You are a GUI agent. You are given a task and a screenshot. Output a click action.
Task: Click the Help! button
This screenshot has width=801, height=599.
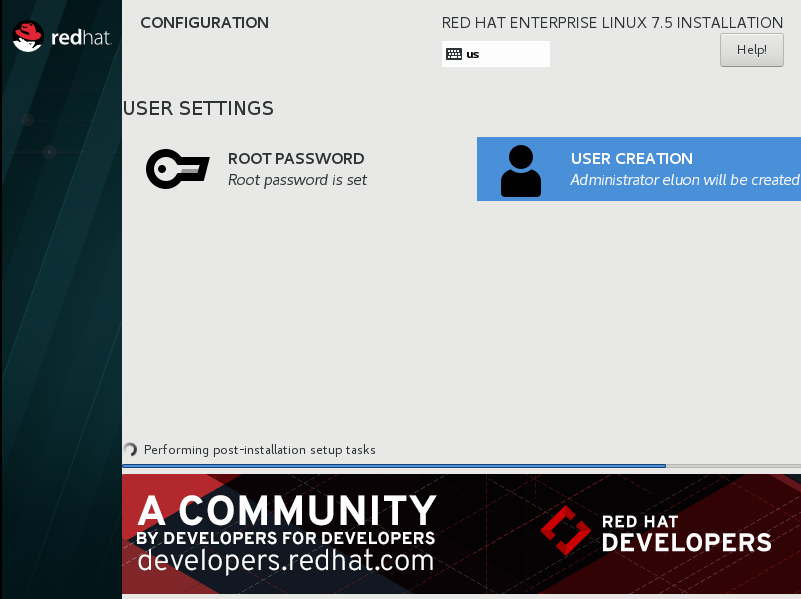[751, 50]
